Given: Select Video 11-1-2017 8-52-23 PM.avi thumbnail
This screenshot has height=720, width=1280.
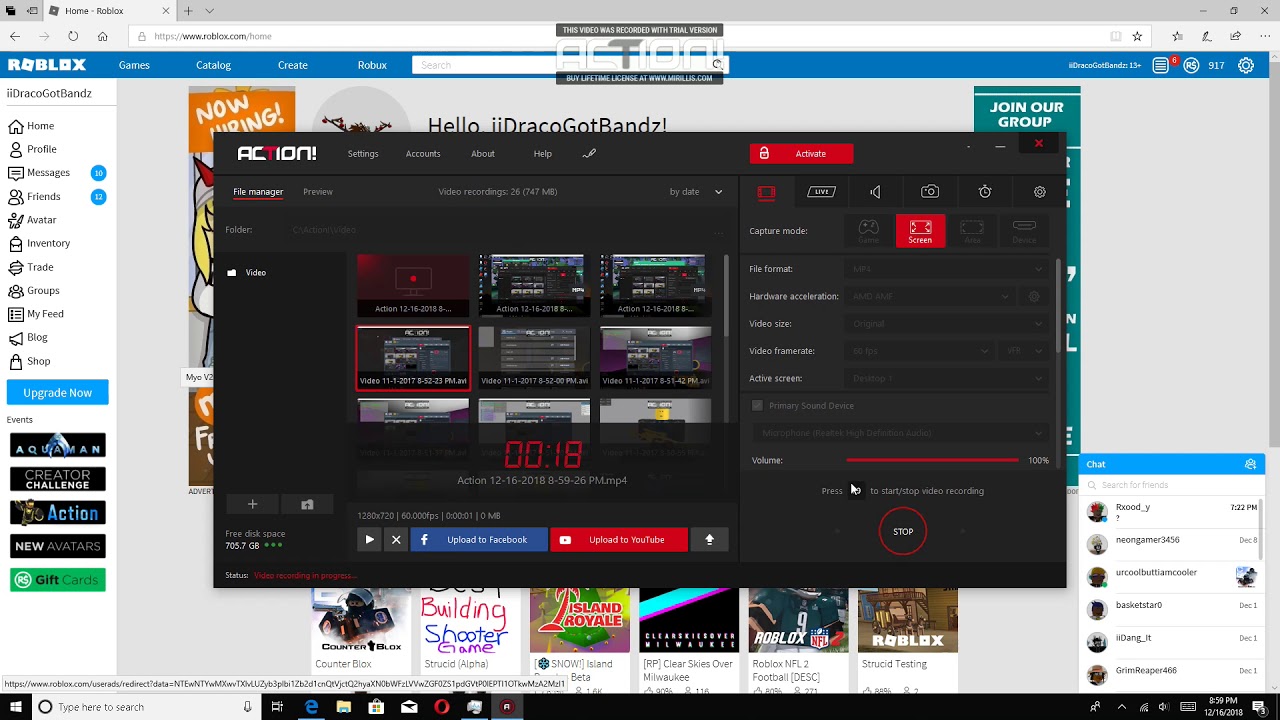Looking at the screenshot, I should (413, 358).
